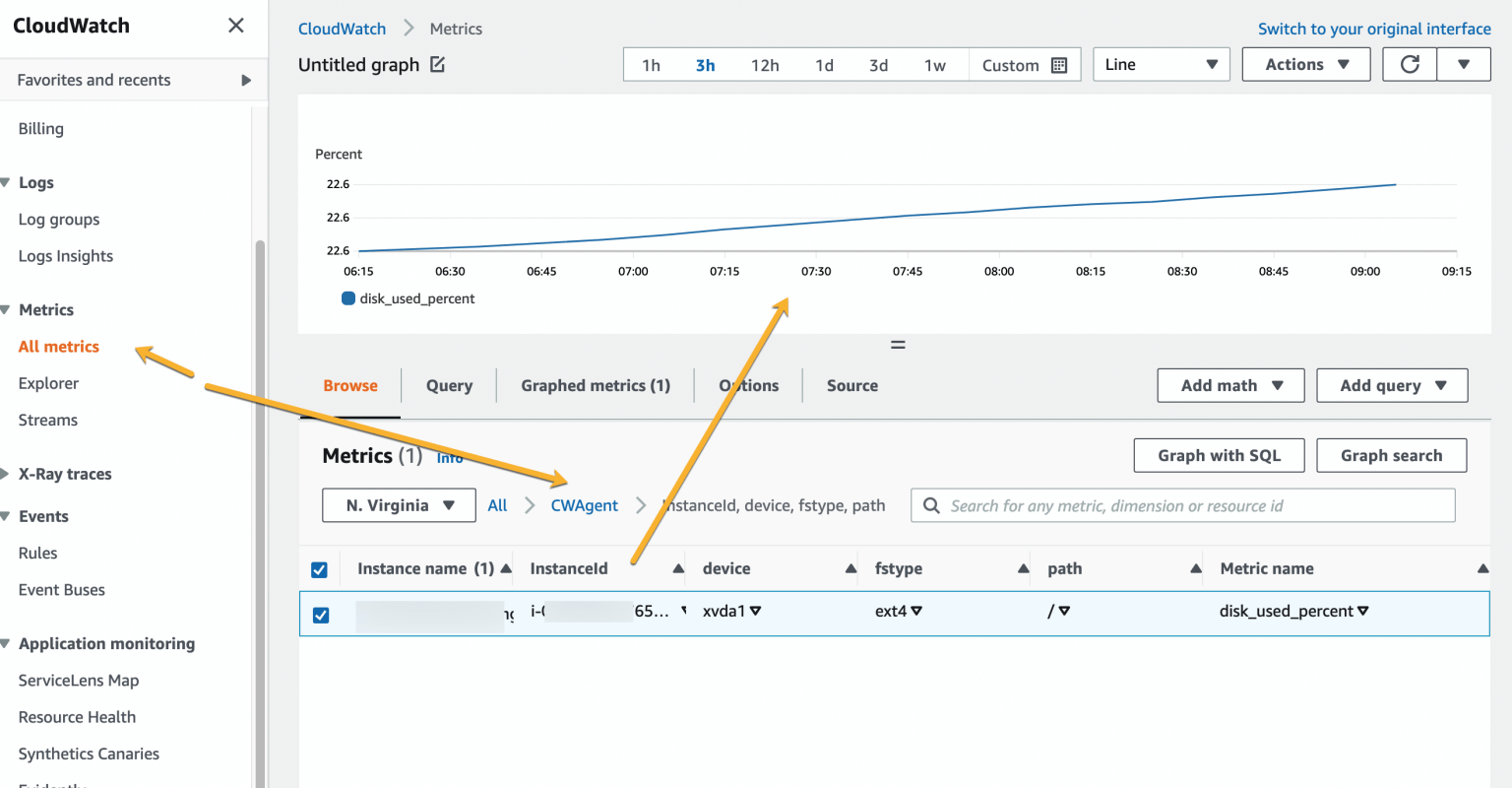The width and height of the screenshot is (1512, 788).
Task: Click the search magnifier icon in metrics search
Action: point(931,506)
